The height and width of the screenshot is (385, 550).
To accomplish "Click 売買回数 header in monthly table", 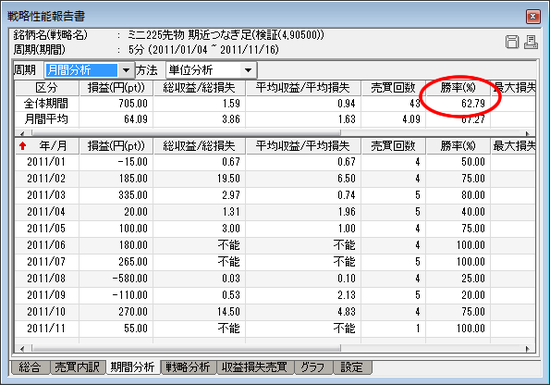I will click(393, 146).
